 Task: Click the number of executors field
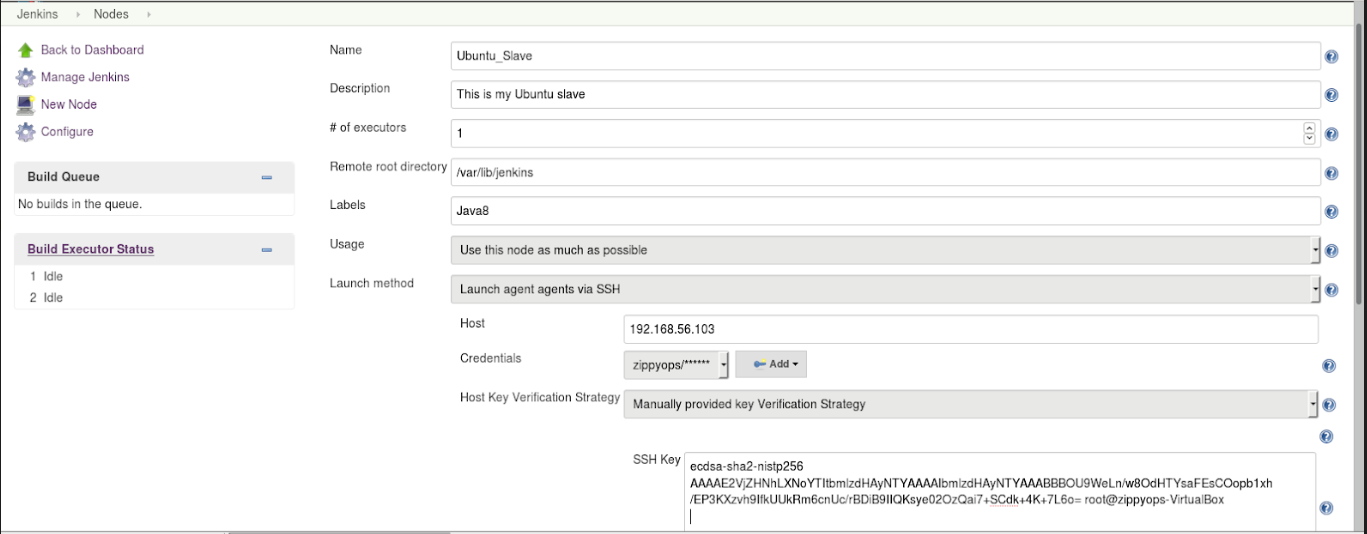pyautogui.click(x=886, y=133)
